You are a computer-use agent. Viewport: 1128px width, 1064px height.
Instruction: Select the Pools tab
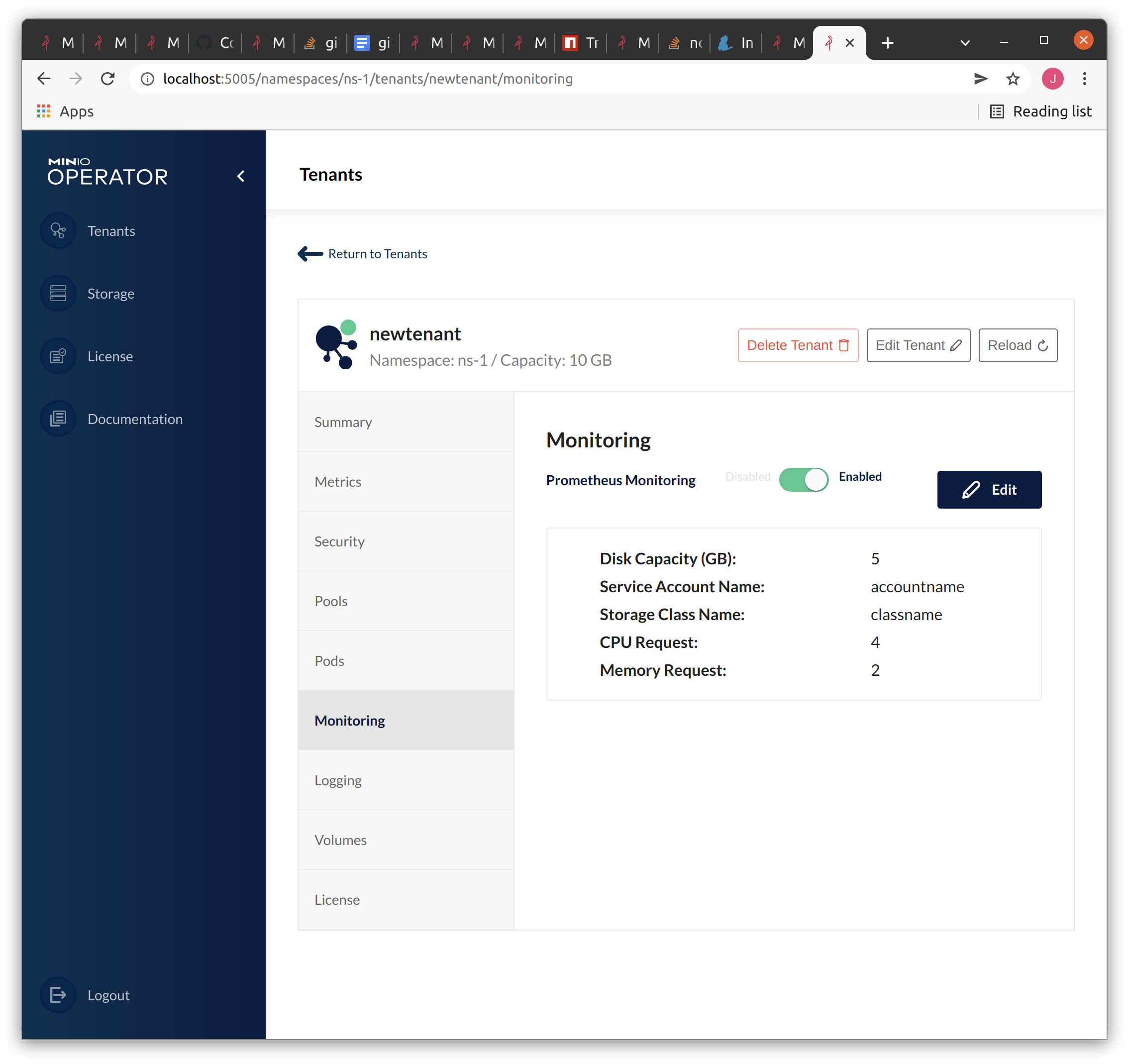click(331, 601)
